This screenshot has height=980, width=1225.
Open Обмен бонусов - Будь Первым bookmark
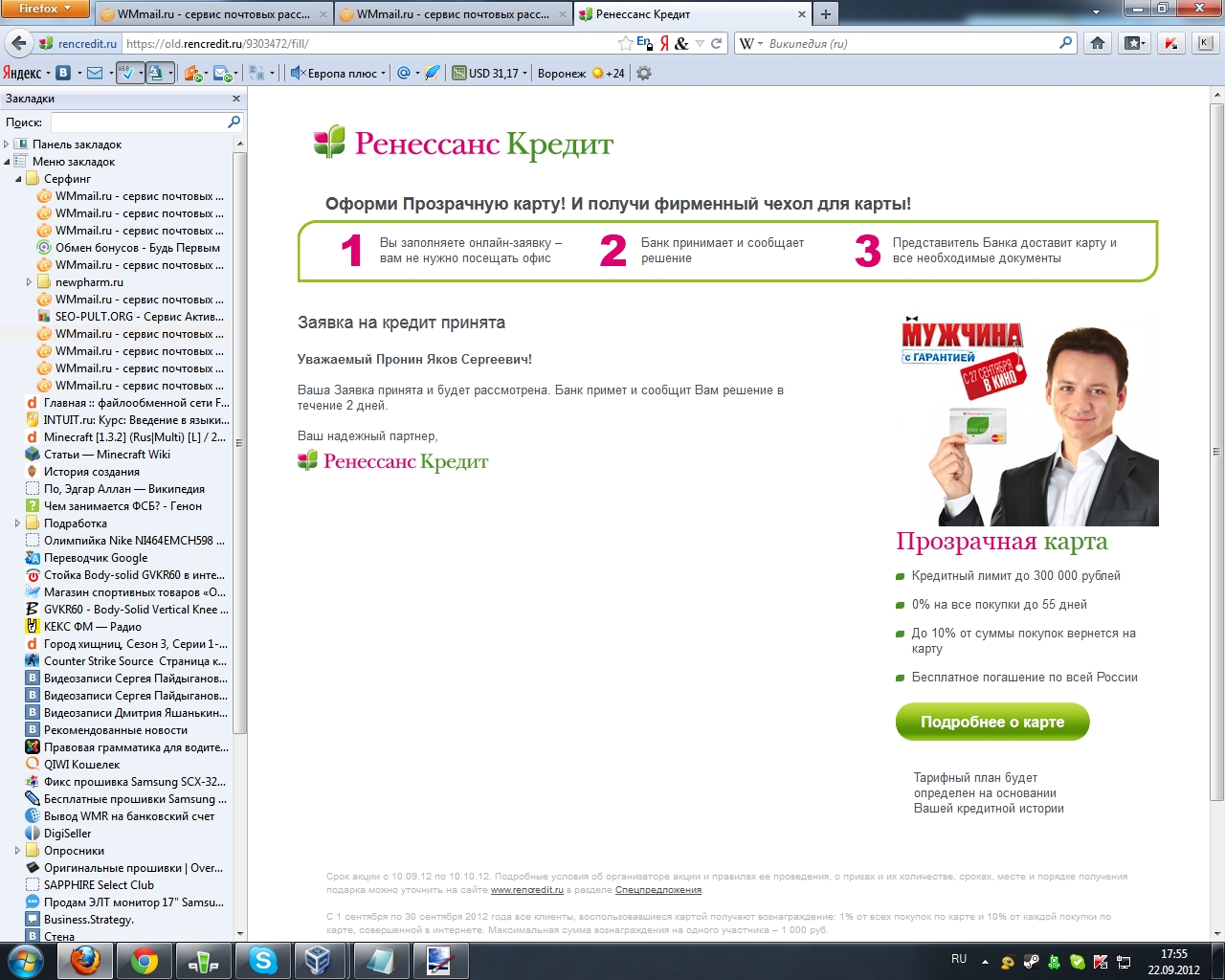tap(138, 248)
